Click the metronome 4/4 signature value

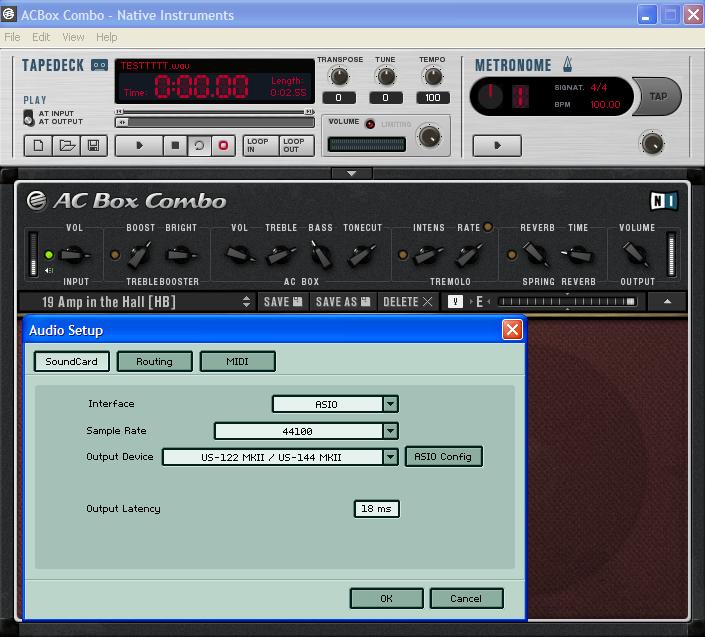598,87
